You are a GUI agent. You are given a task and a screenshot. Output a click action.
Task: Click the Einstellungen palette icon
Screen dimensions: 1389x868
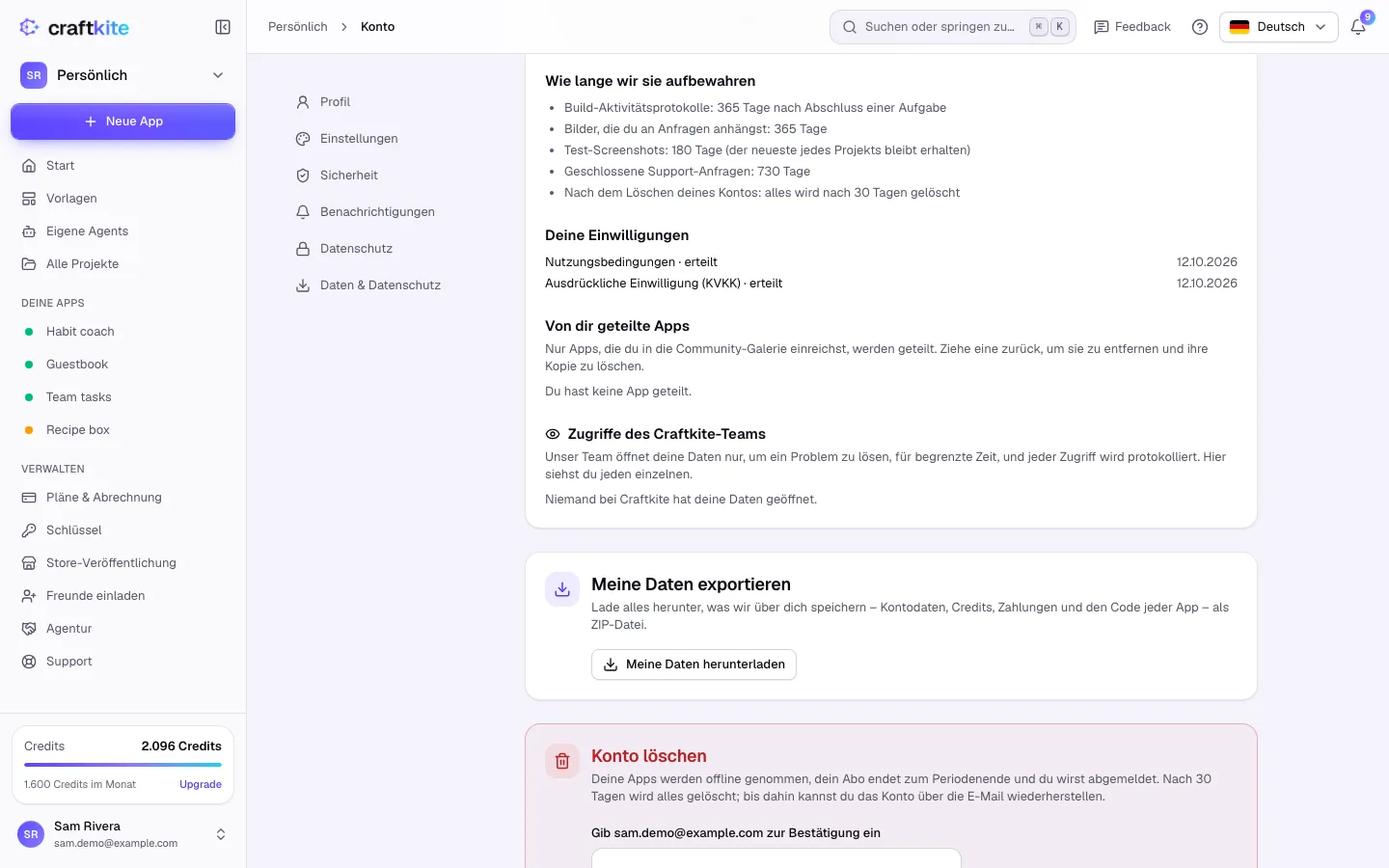[303, 139]
